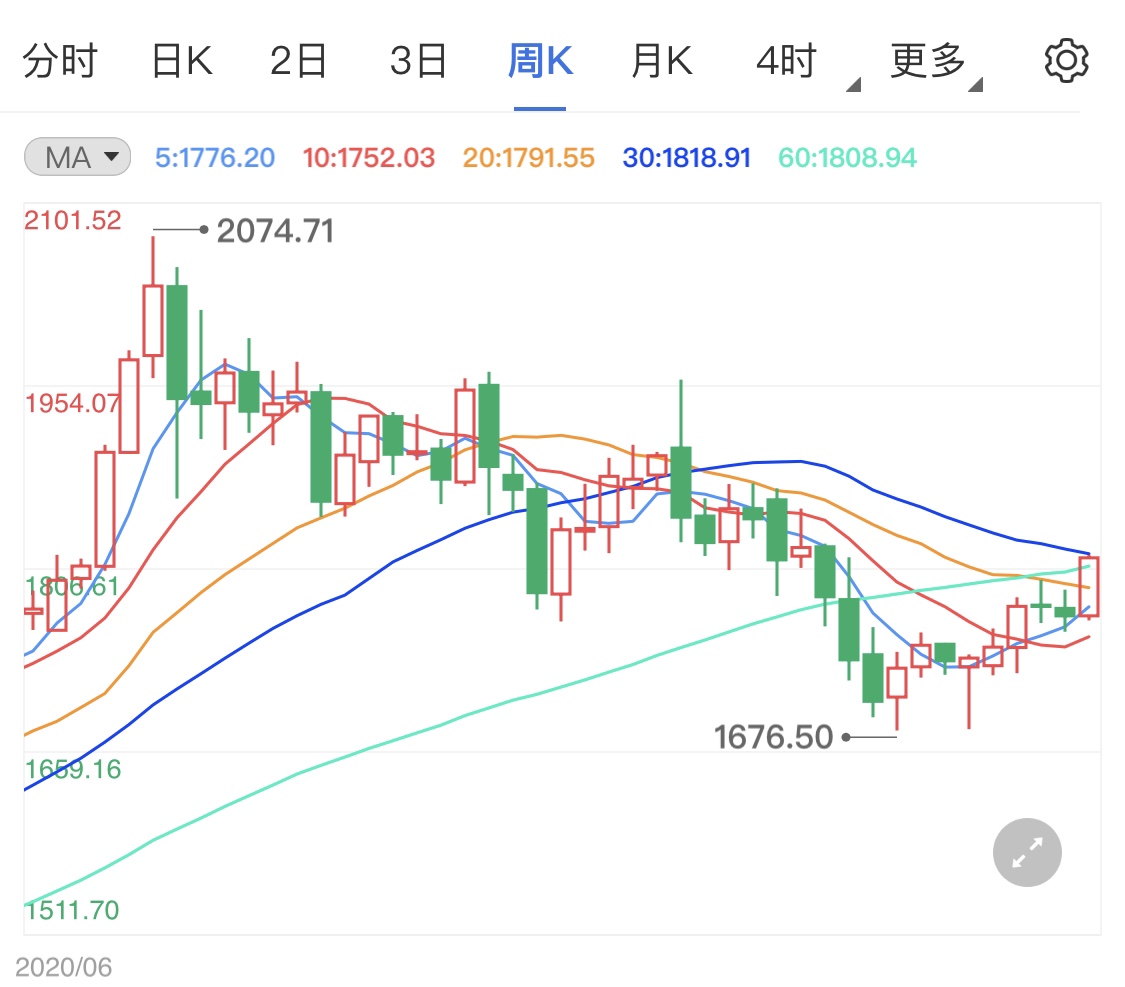
Task: Toggle the MA5 line via 5:1776.20 label
Action: [214, 157]
